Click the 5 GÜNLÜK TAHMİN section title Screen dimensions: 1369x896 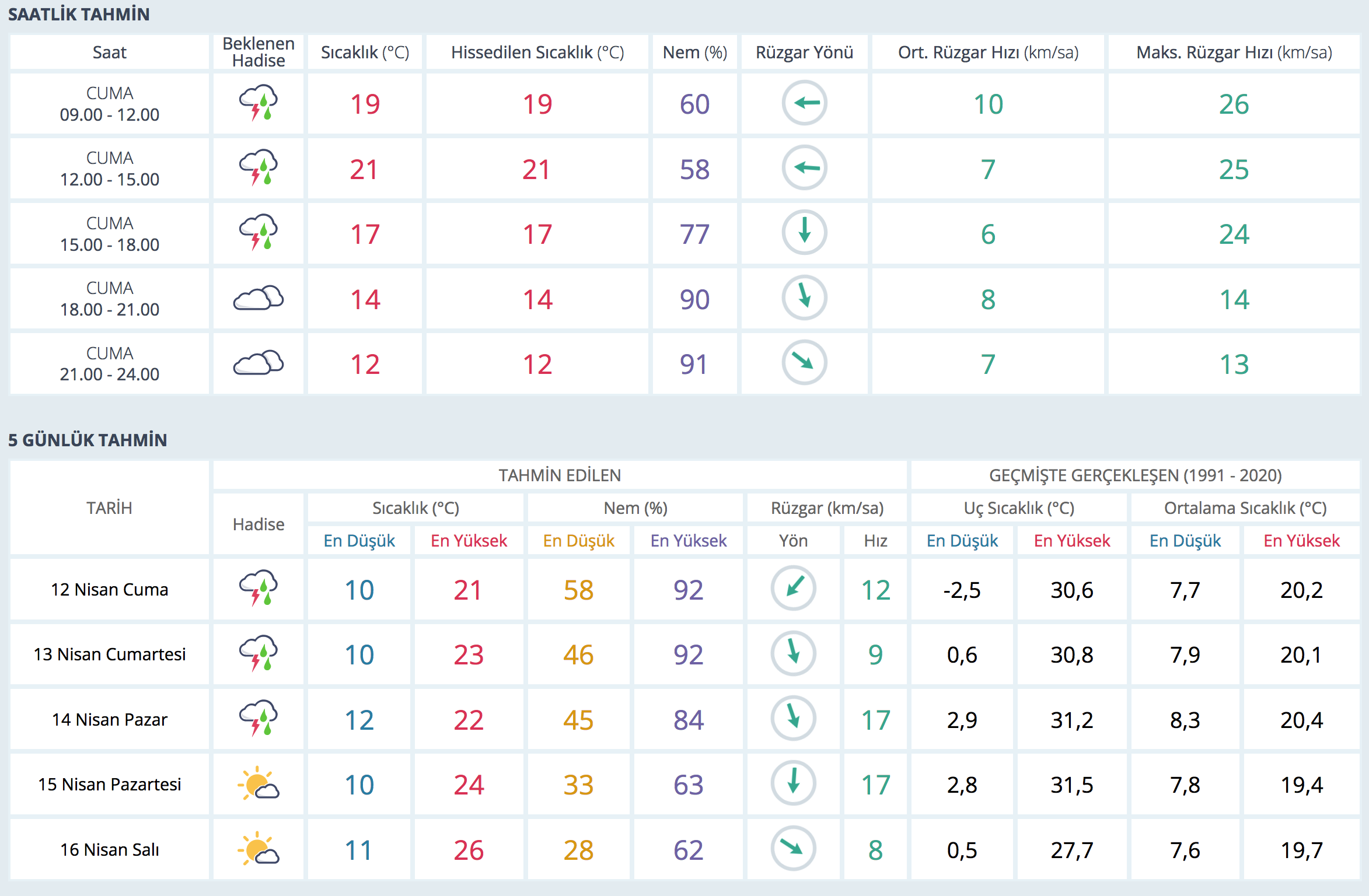coord(88,440)
